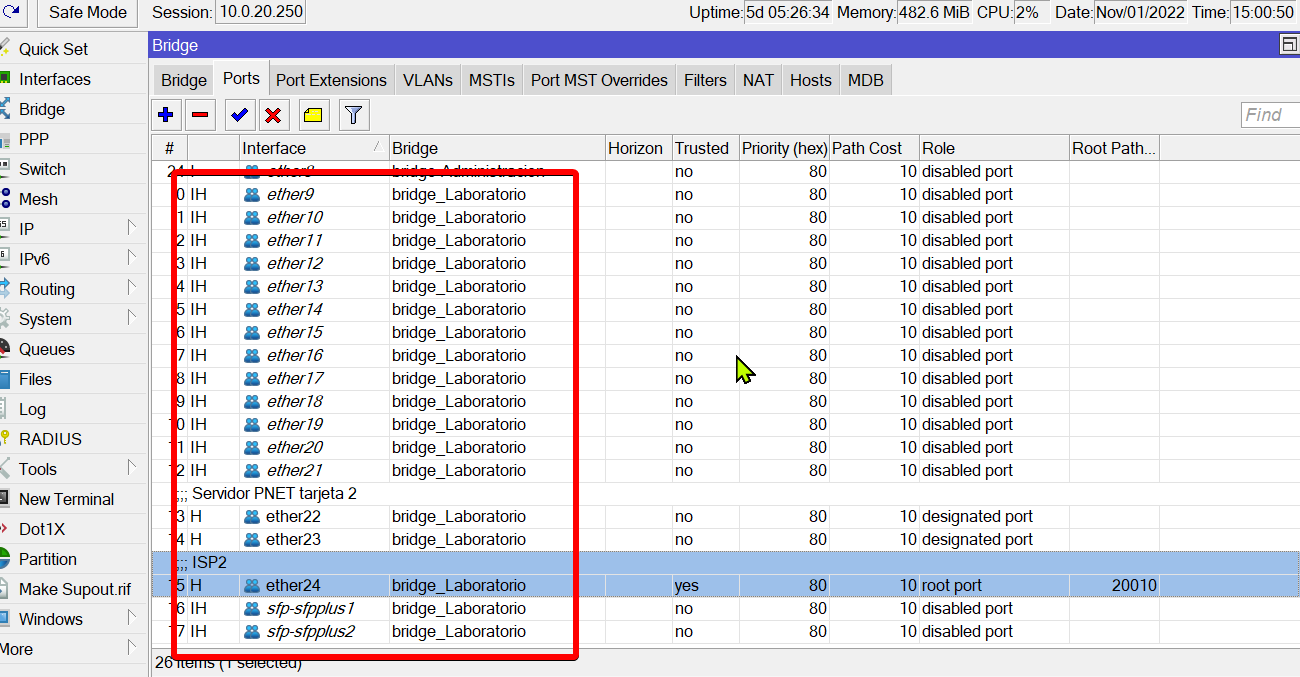The width and height of the screenshot is (1300, 677).
Task: Click in the Find search box
Action: [1269, 115]
